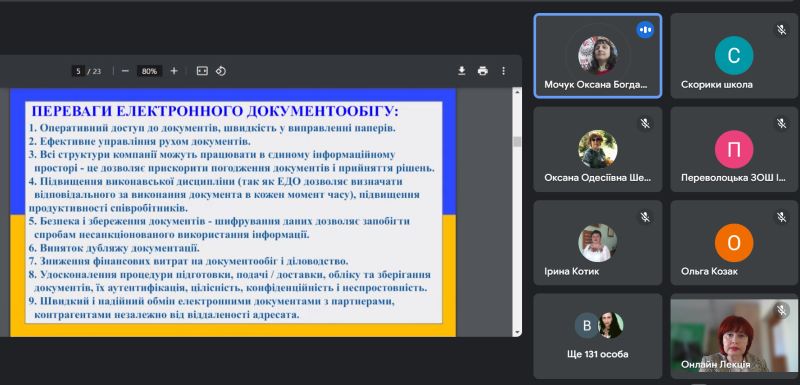Select Ірина Котик participant tile

(597, 242)
